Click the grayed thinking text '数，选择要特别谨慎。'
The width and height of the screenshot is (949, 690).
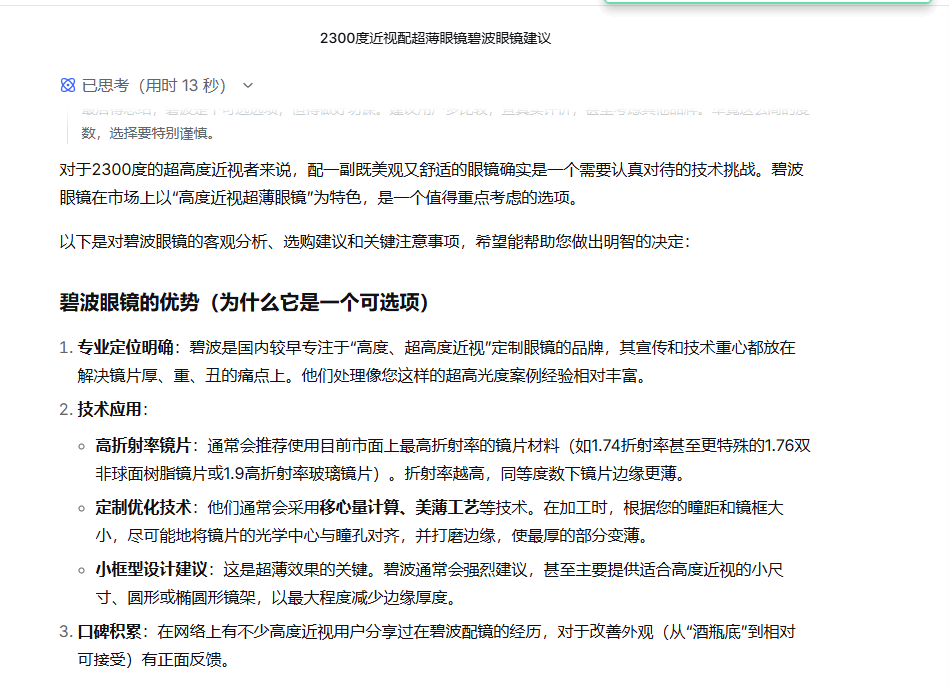pyautogui.click(x=148, y=133)
